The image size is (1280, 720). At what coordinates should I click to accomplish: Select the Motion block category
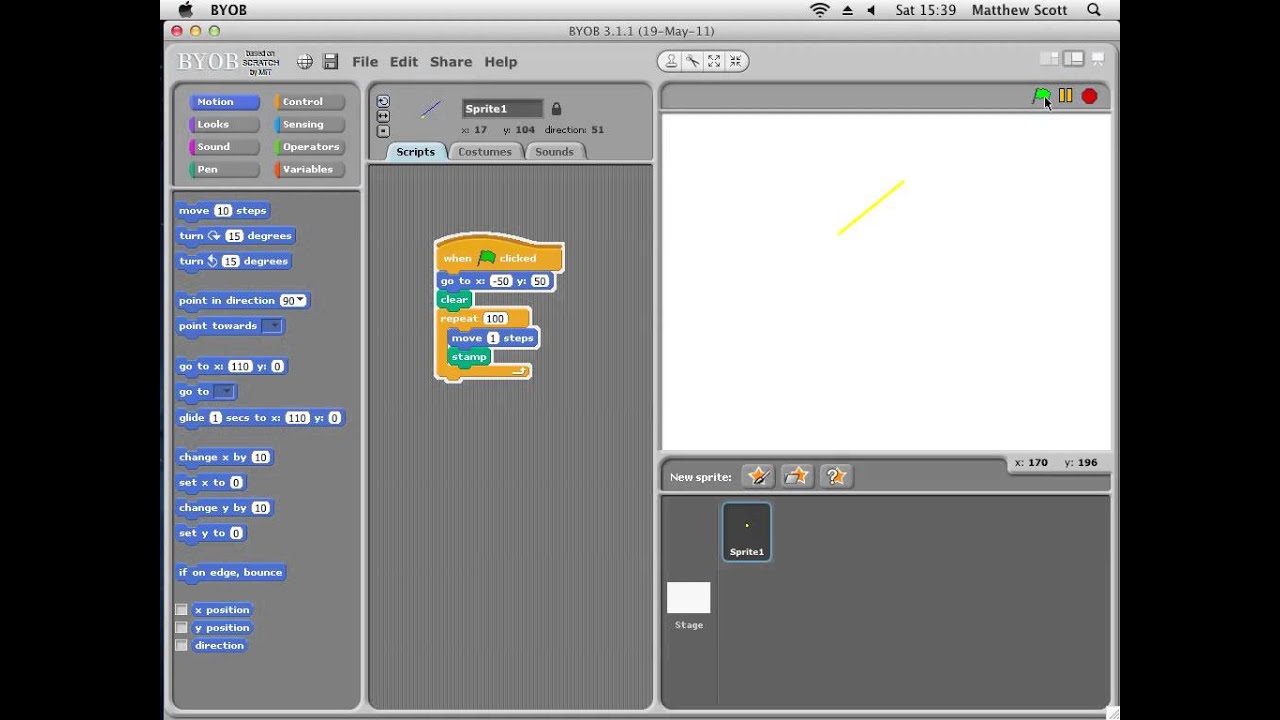224,102
